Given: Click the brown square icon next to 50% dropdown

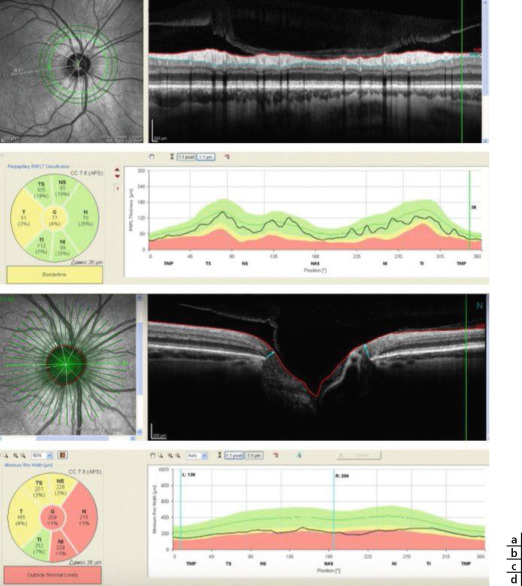Looking at the screenshot, I should point(63,456).
